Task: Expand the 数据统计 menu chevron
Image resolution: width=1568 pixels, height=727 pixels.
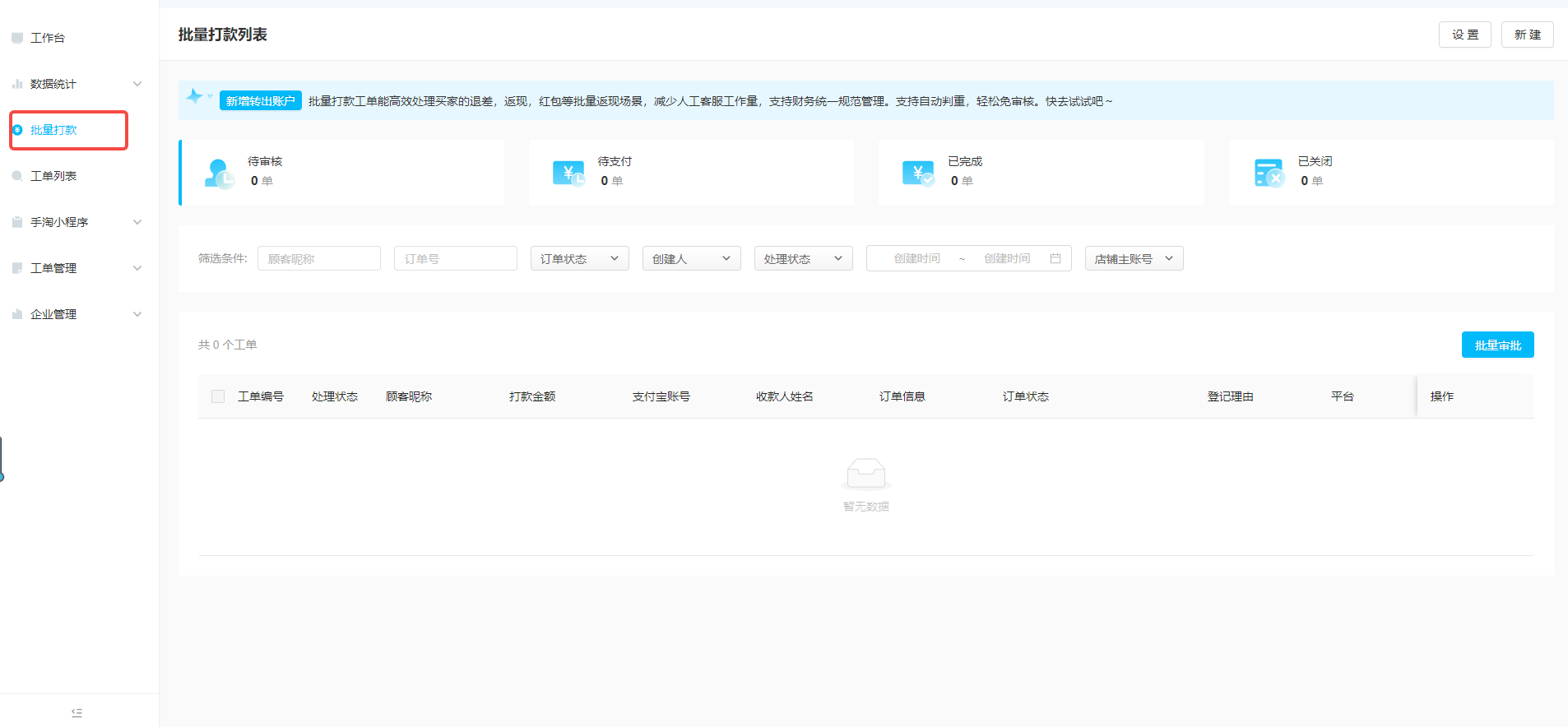Action: coord(137,84)
